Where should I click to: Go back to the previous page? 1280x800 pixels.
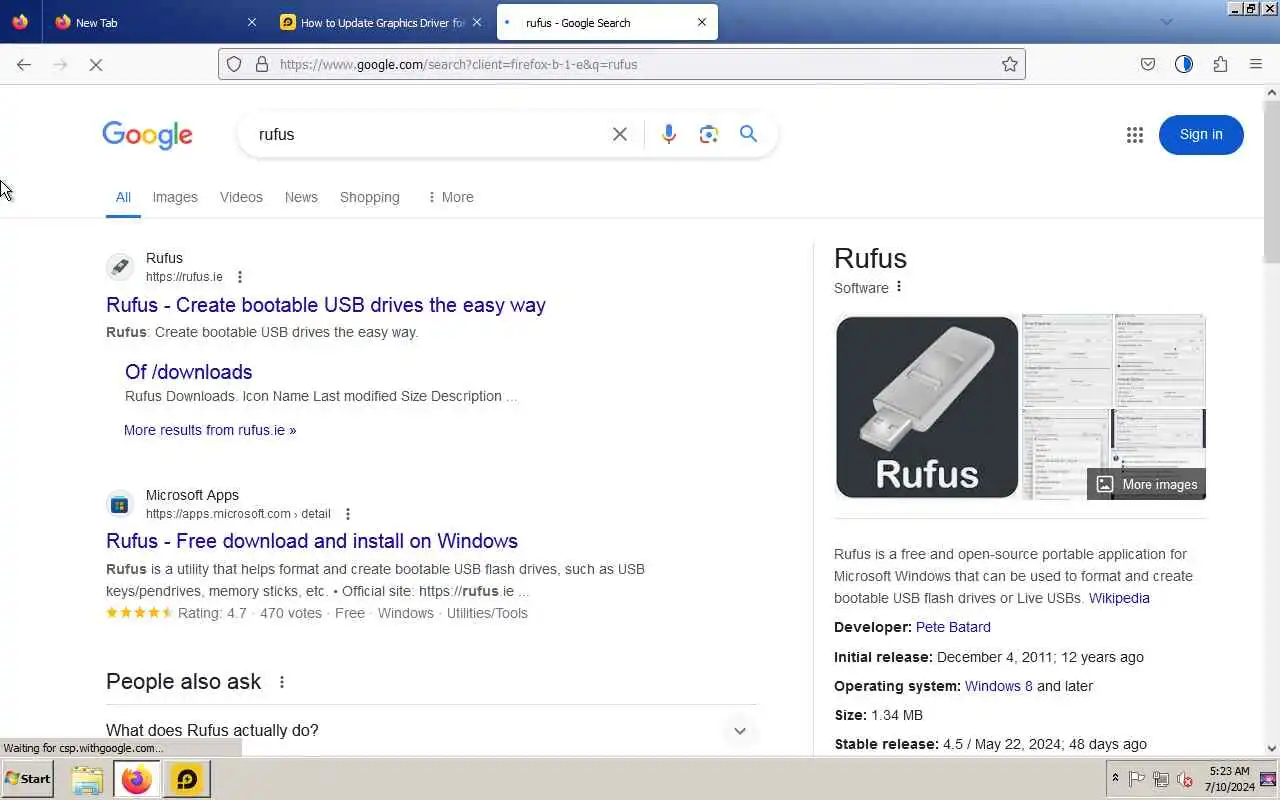point(24,64)
